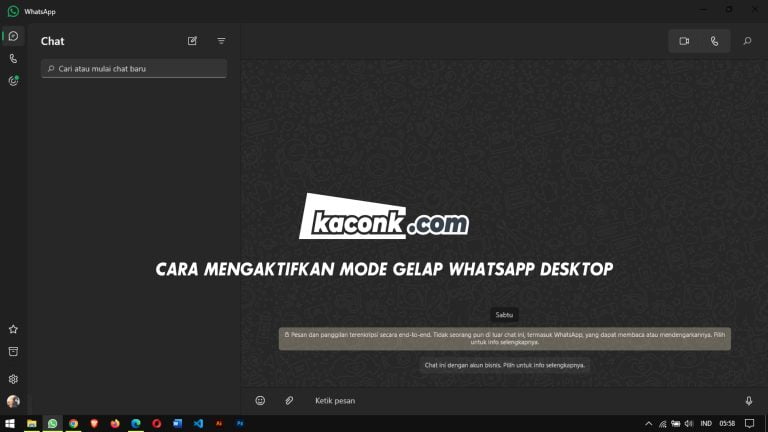The height and width of the screenshot is (432, 768).
Task: Open Windows notification center
Action: click(749, 424)
